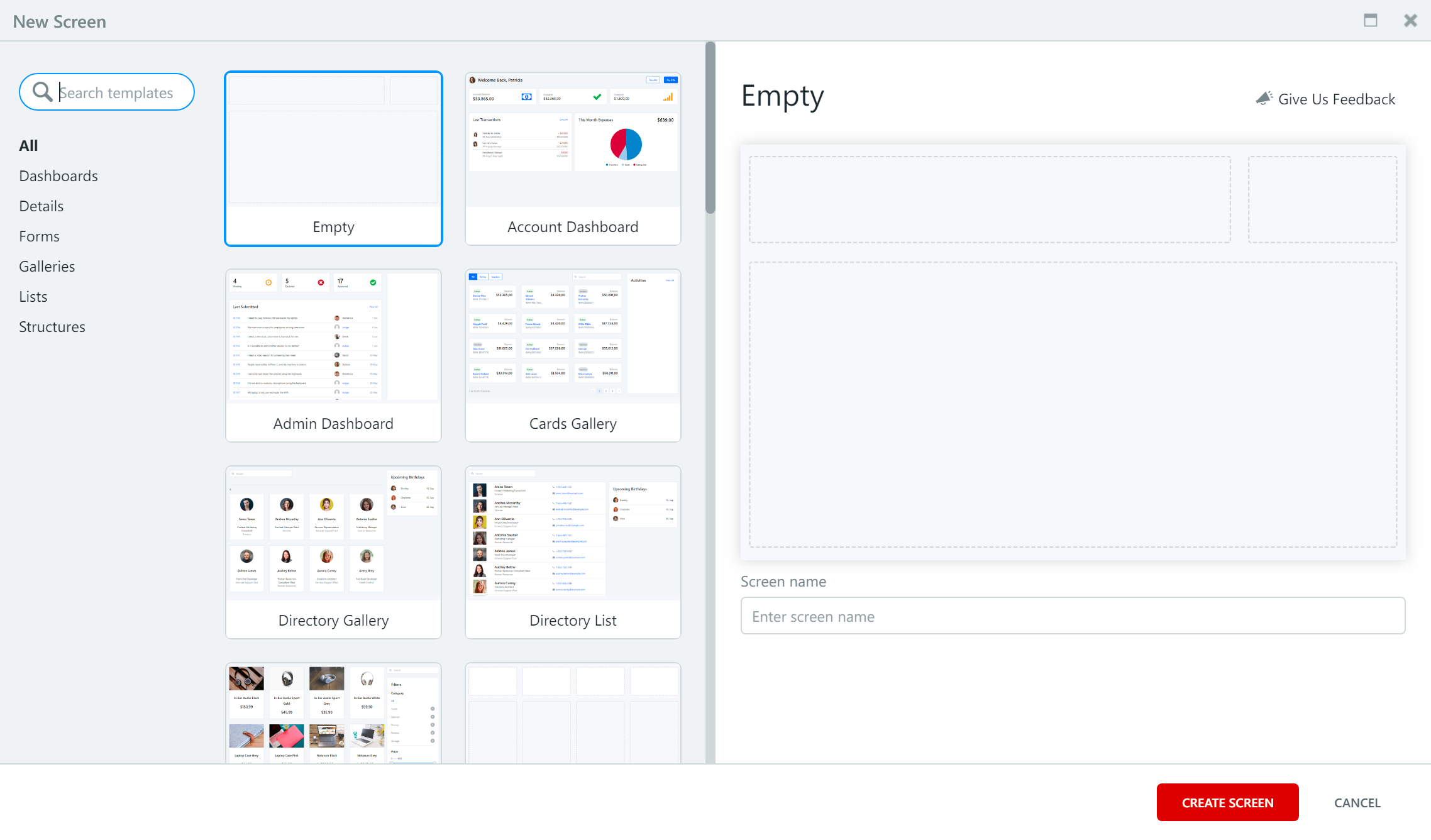Filter templates by Lists
Image resolution: width=1431 pixels, height=840 pixels.
33,296
